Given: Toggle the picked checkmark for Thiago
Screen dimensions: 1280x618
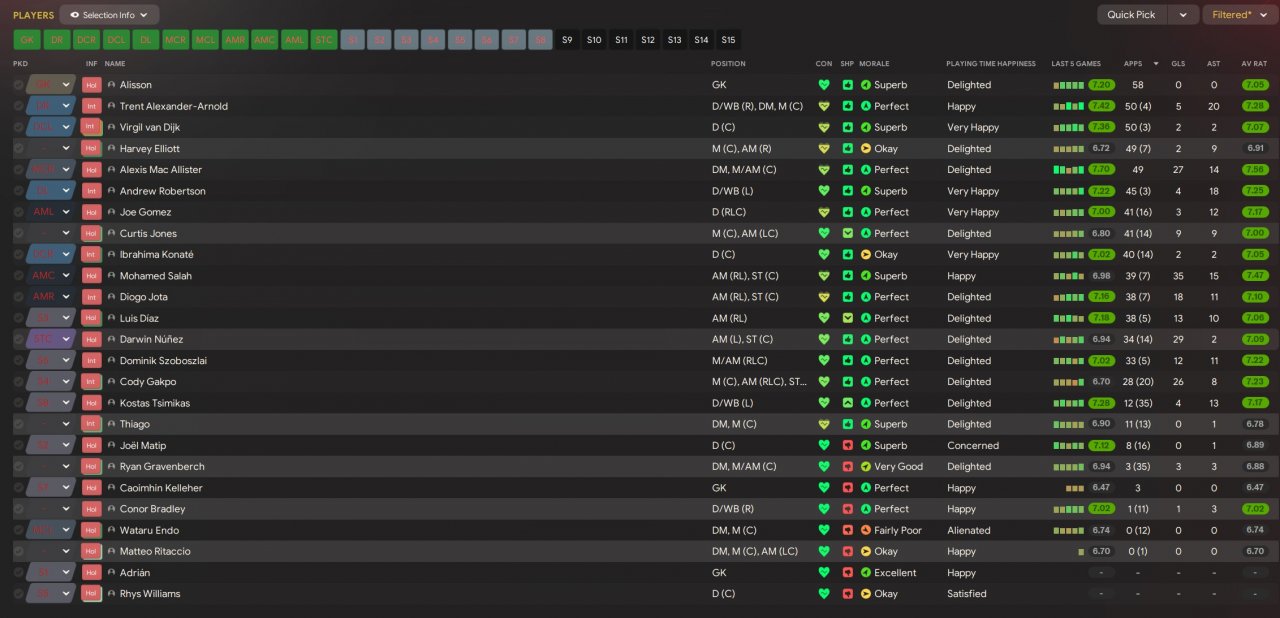Looking at the screenshot, I should click(x=19, y=424).
